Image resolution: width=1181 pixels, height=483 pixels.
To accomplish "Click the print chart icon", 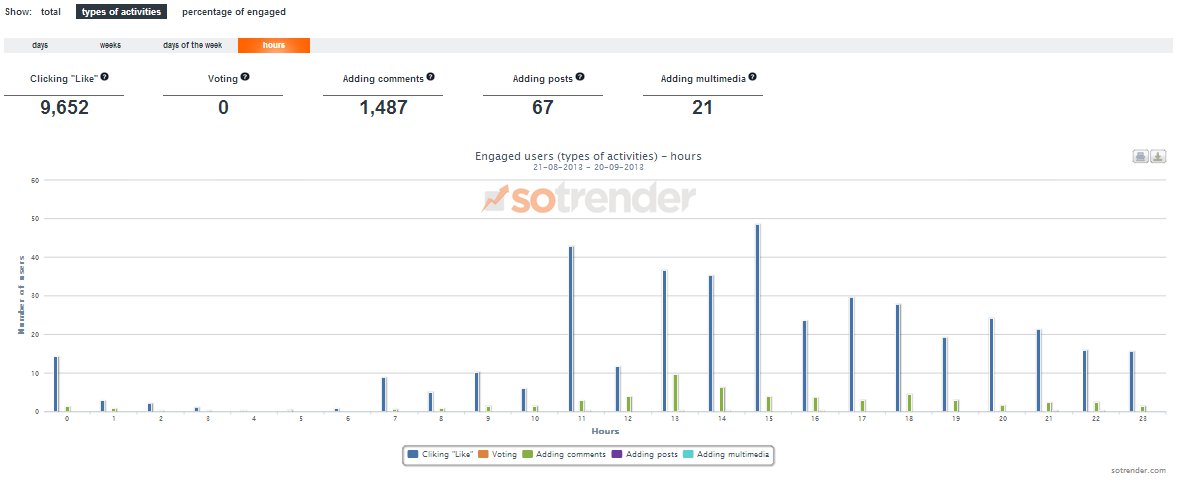I will (1140, 156).
